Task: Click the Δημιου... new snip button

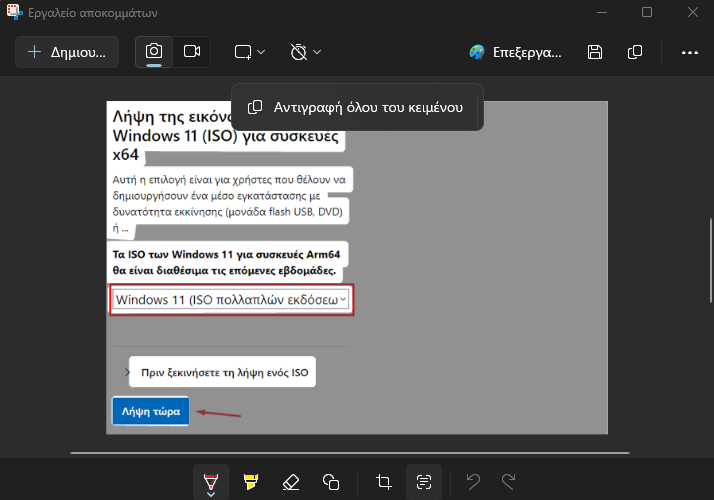Action: [x=67, y=52]
